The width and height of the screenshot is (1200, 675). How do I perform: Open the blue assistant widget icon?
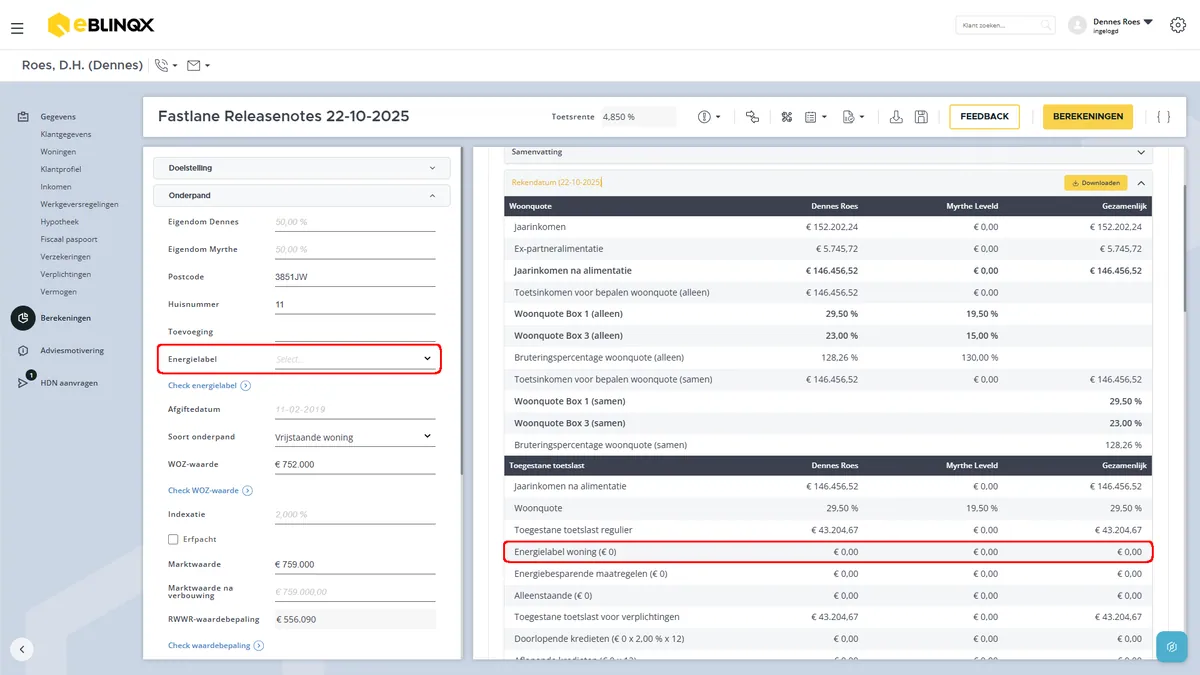click(x=1171, y=646)
